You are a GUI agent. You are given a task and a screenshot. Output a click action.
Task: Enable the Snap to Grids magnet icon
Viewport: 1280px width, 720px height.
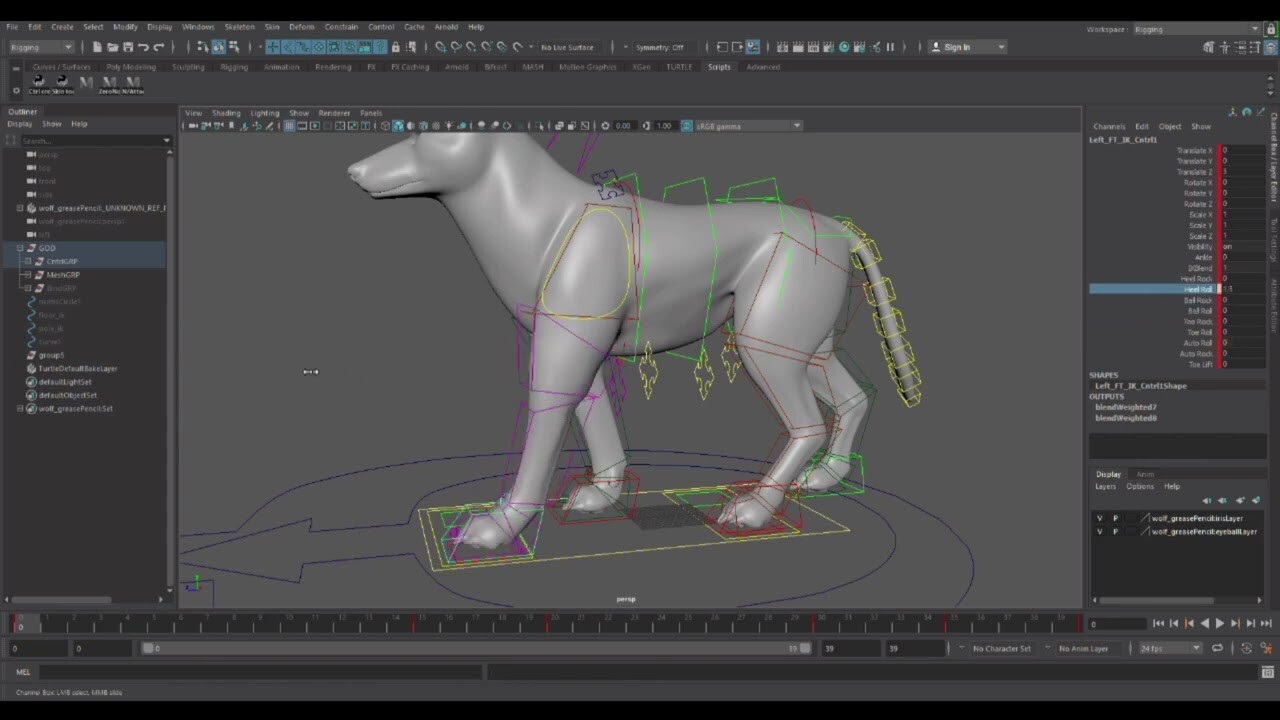(x=272, y=46)
